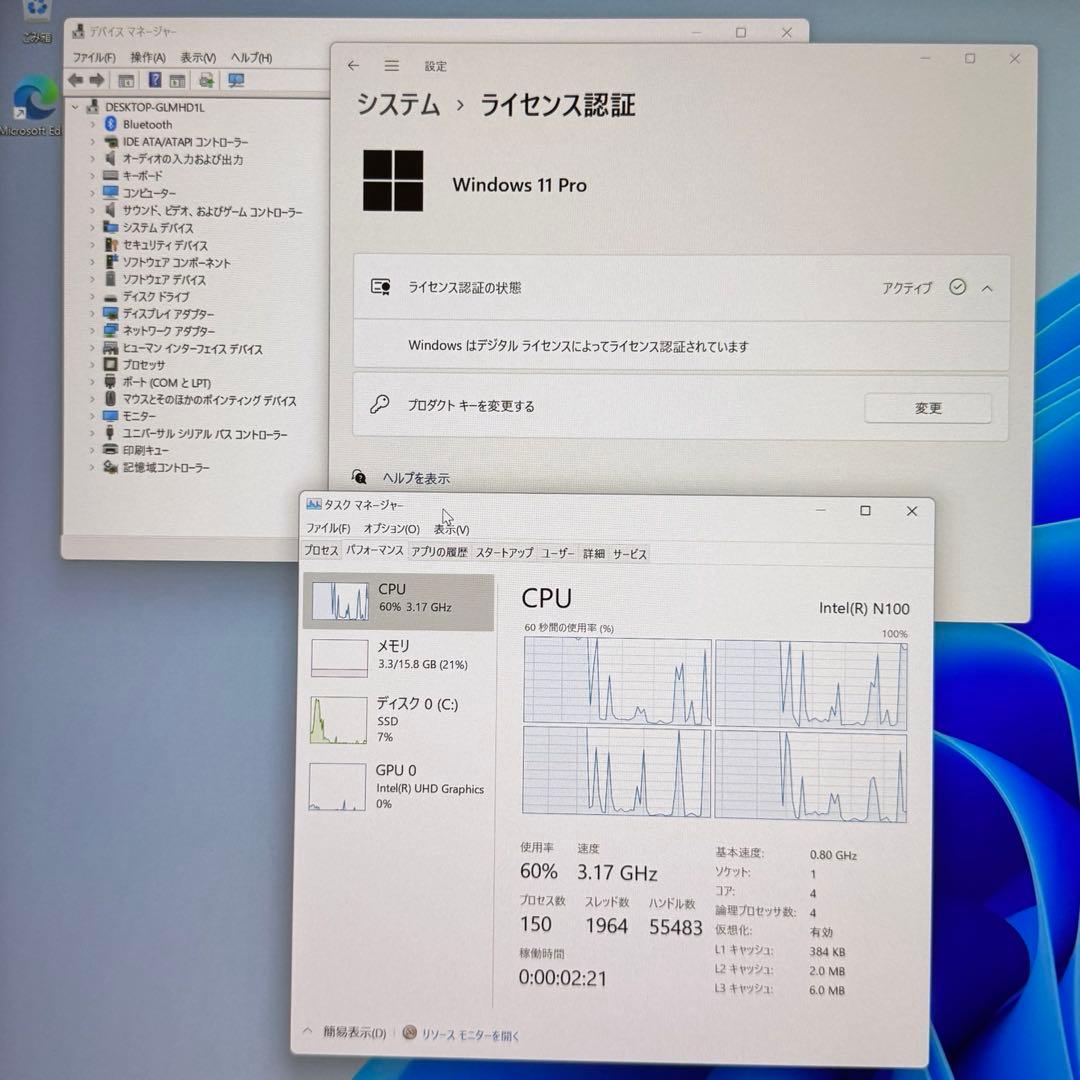The height and width of the screenshot is (1080, 1080).
Task: Click the ヘルプを表示 link in Settings
Action: coord(416,477)
